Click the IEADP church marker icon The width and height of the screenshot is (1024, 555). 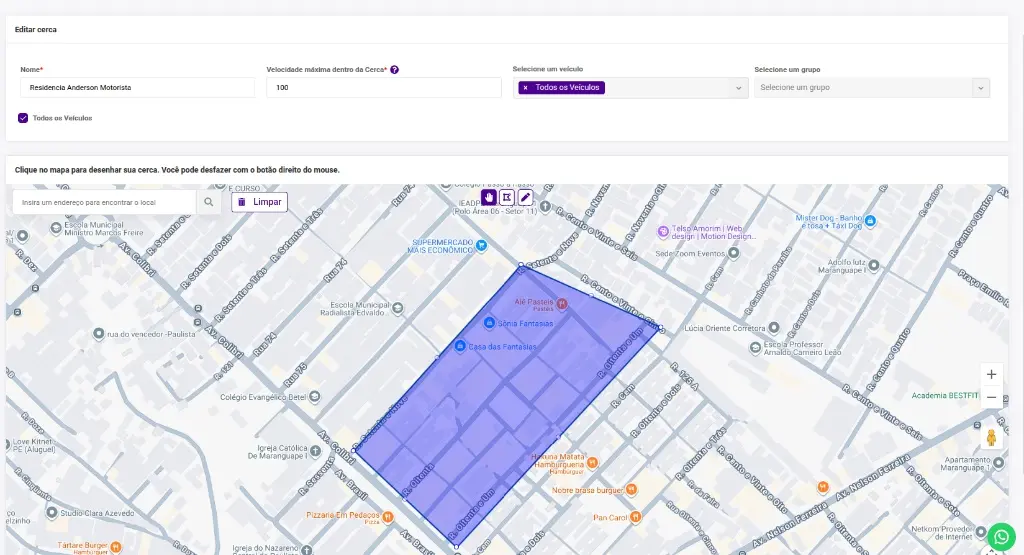coord(545,206)
